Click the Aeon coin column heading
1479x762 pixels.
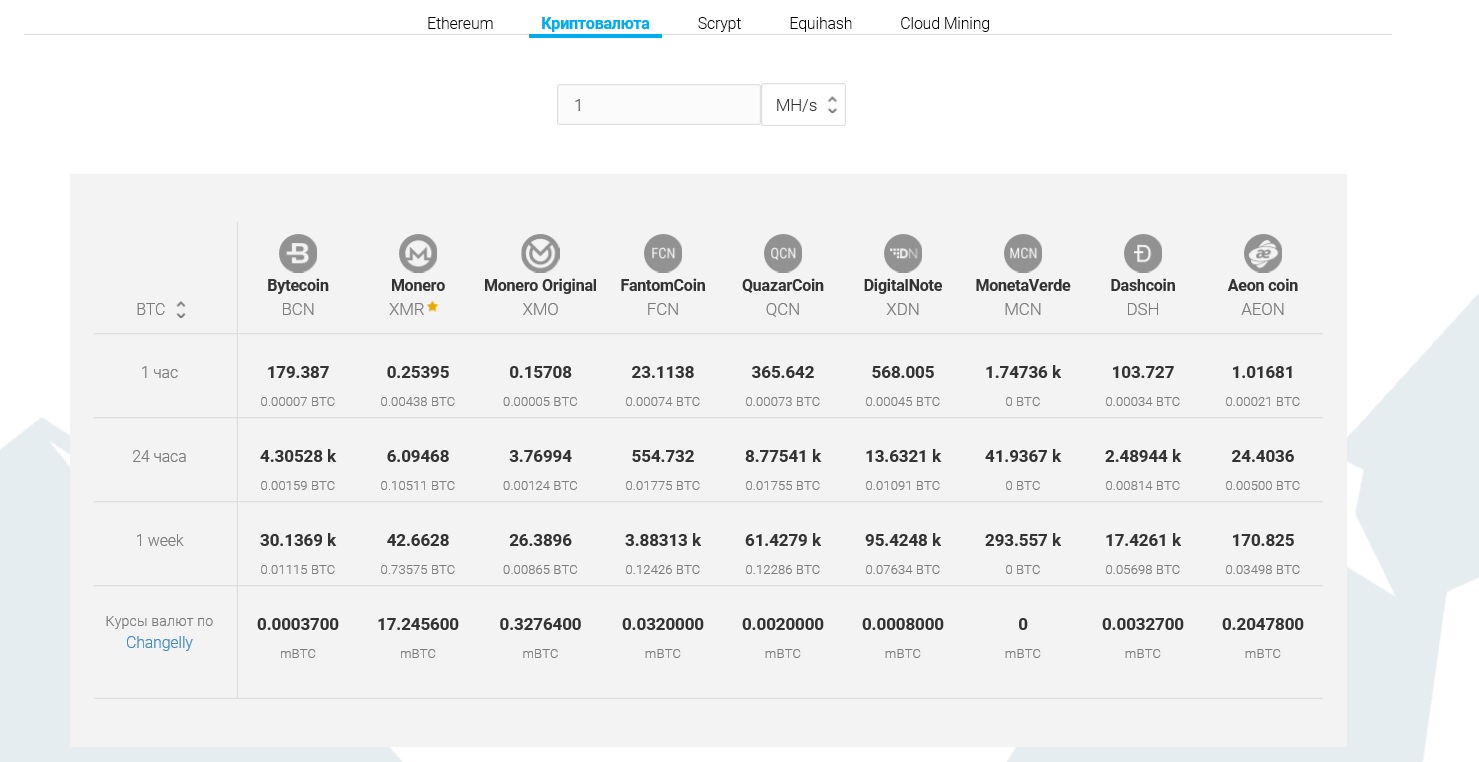tap(1263, 285)
